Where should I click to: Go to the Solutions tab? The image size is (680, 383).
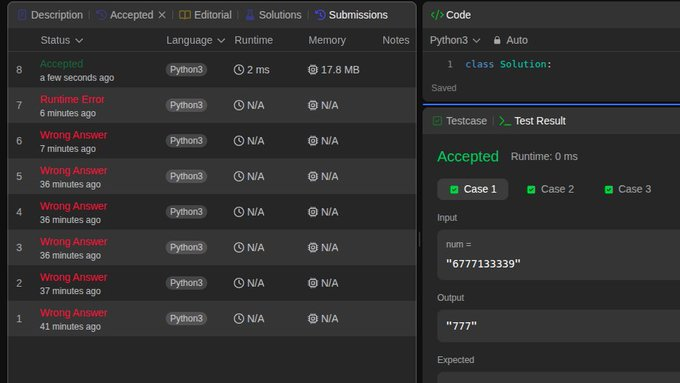click(x=273, y=15)
